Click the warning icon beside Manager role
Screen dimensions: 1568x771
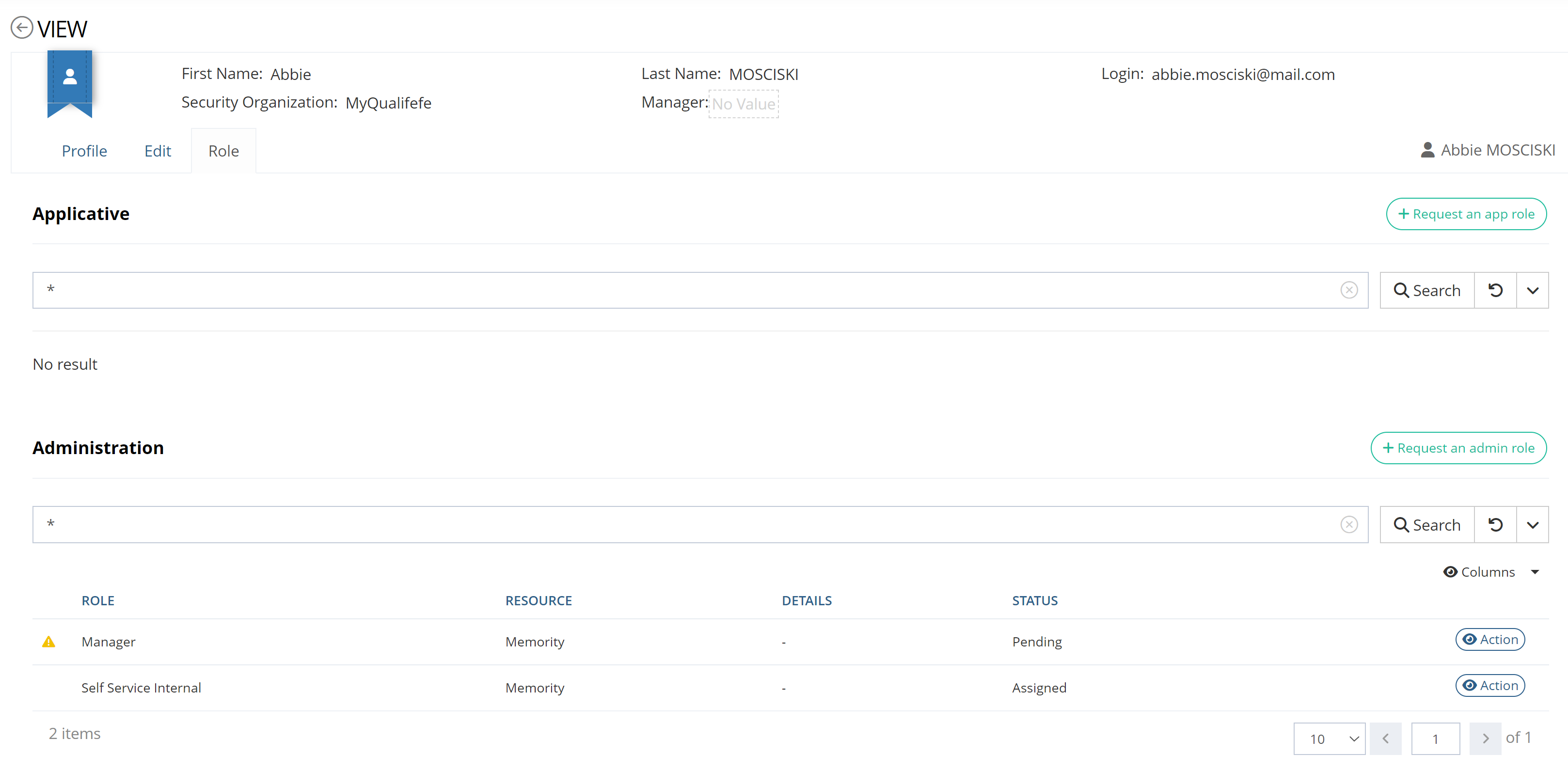click(48, 642)
